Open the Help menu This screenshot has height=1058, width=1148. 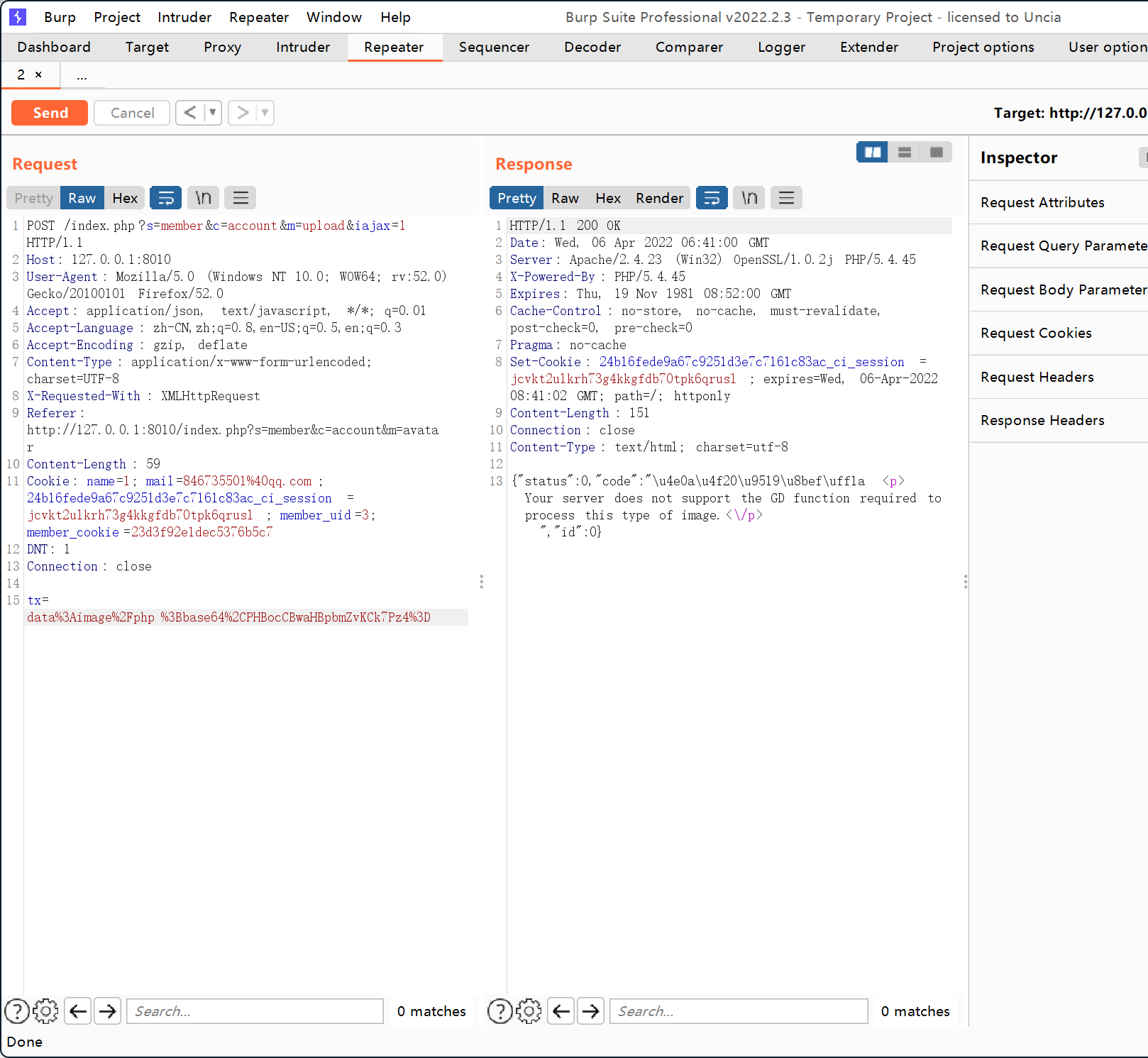(395, 17)
